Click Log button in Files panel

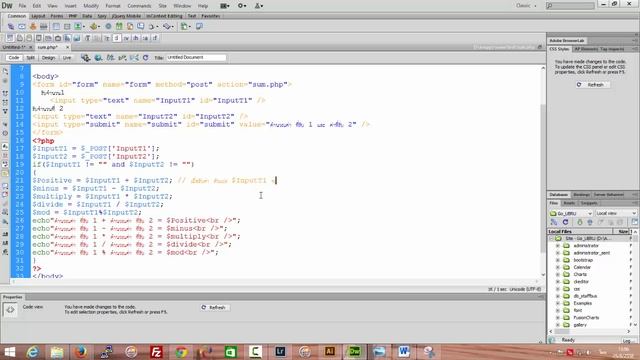tap(627, 340)
